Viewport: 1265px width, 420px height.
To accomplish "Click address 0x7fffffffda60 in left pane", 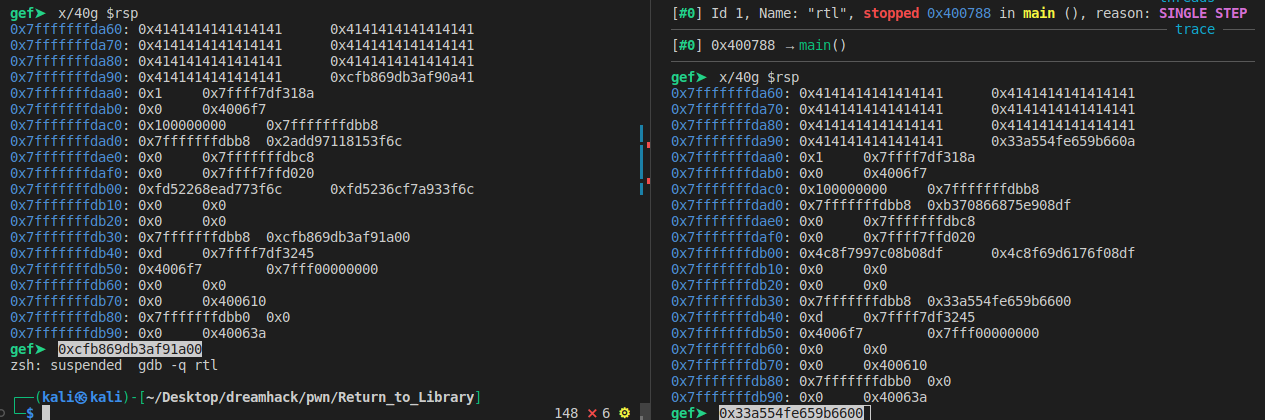I will point(66,29).
